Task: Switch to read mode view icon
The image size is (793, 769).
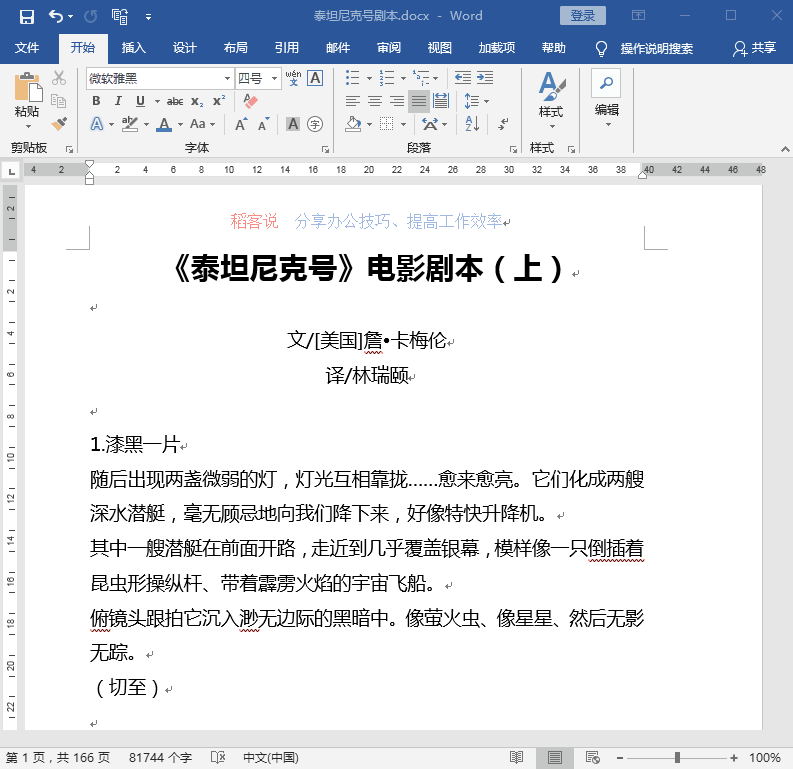Action: [x=516, y=757]
